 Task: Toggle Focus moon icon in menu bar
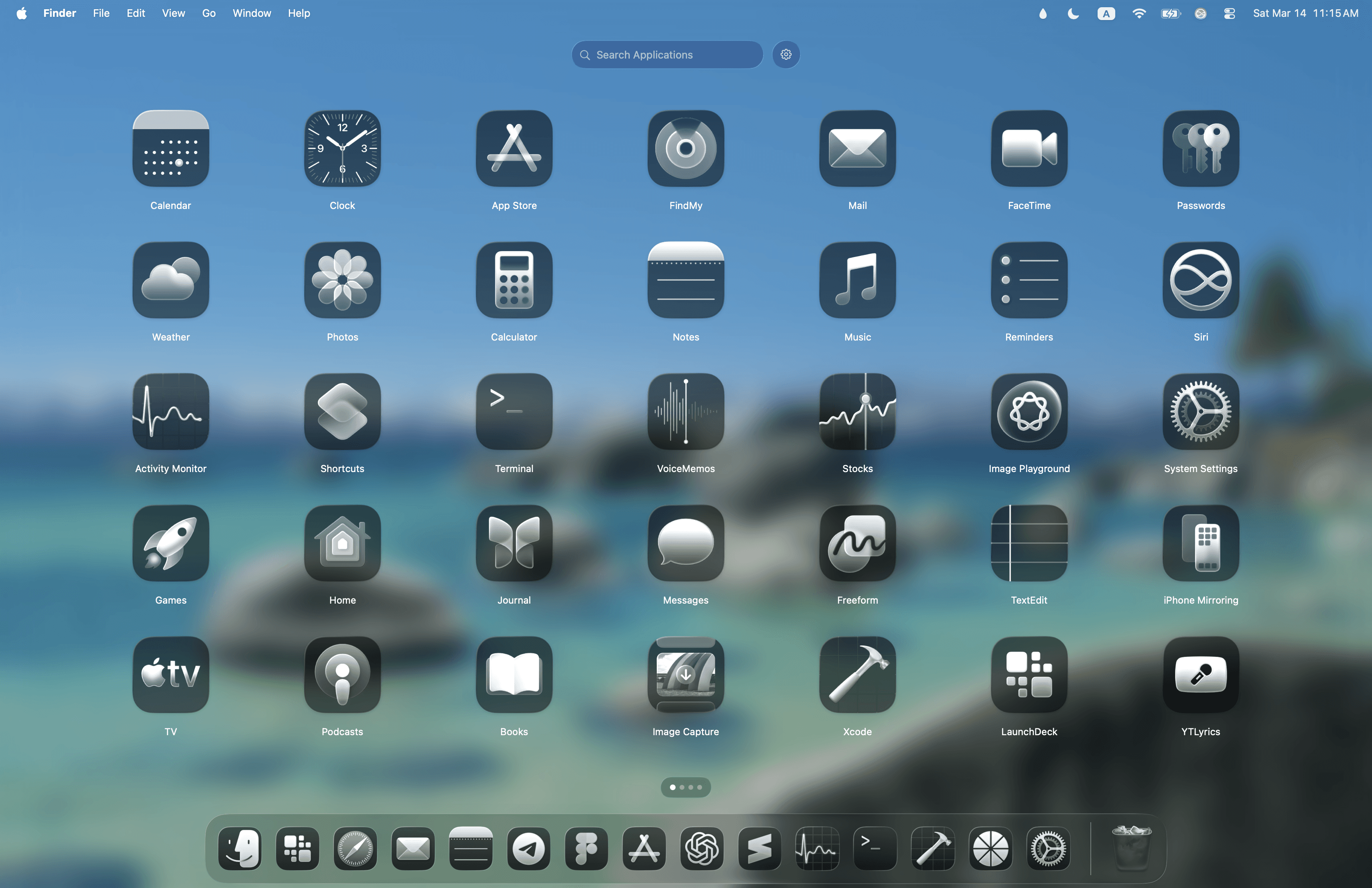[x=1074, y=14]
